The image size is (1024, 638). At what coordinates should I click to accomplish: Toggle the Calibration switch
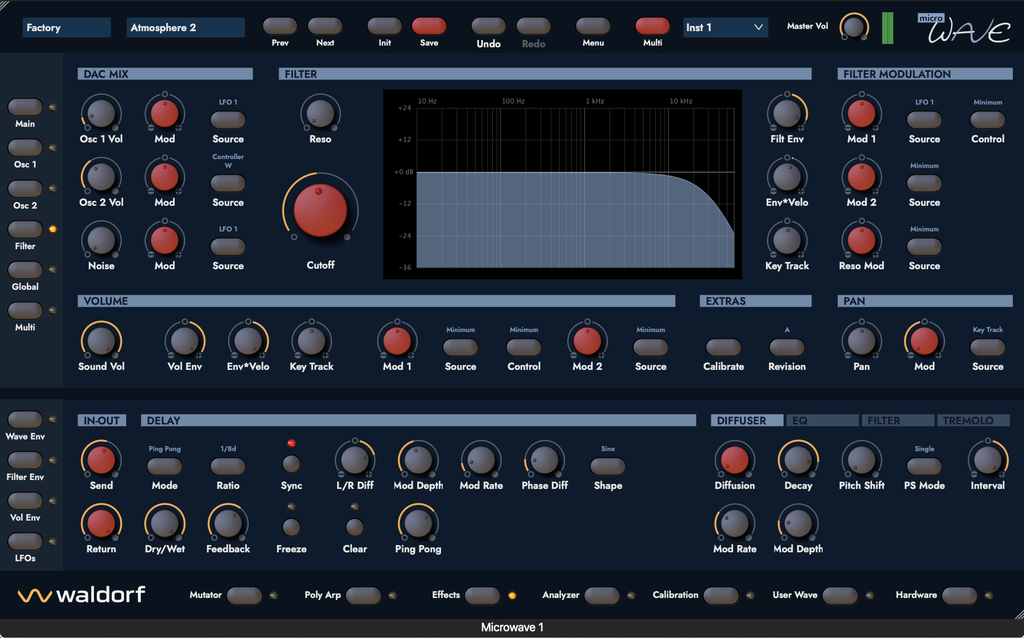(x=721, y=595)
